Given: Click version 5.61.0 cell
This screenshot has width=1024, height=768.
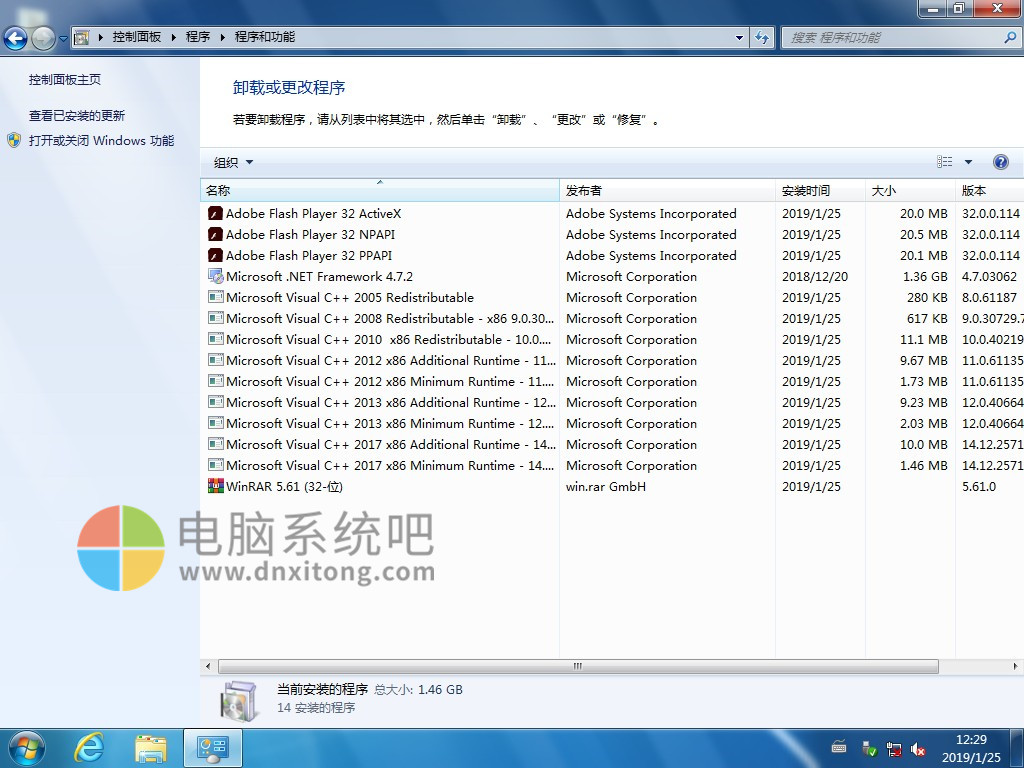Looking at the screenshot, I should (979, 487).
